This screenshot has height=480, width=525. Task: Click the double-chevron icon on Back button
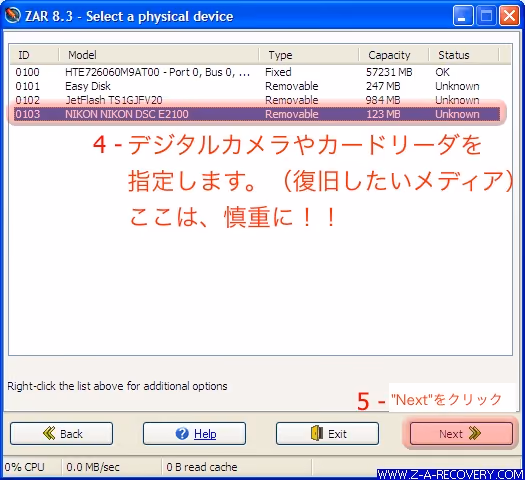(49, 433)
